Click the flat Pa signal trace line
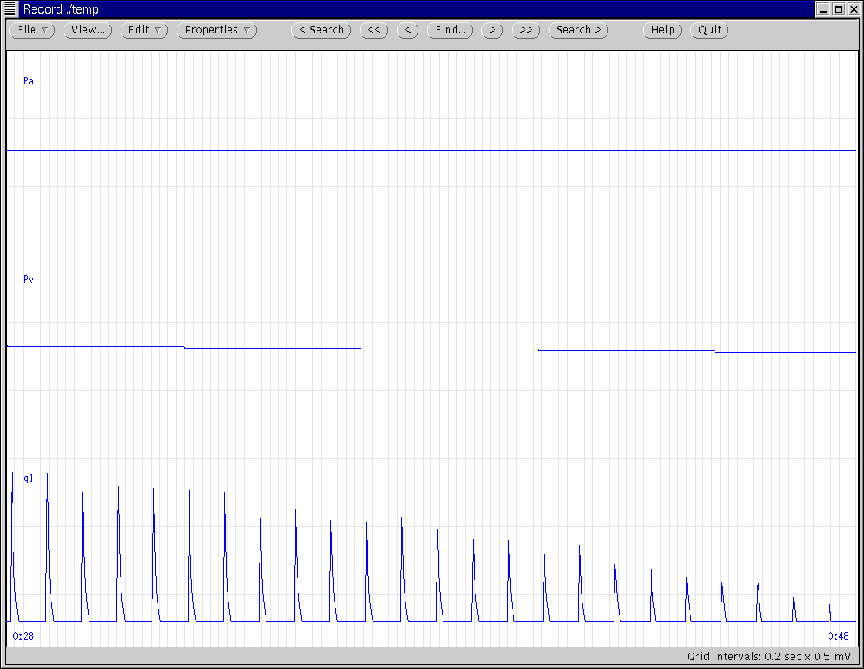The width and height of the screenshot is (864, 669). 431,150
